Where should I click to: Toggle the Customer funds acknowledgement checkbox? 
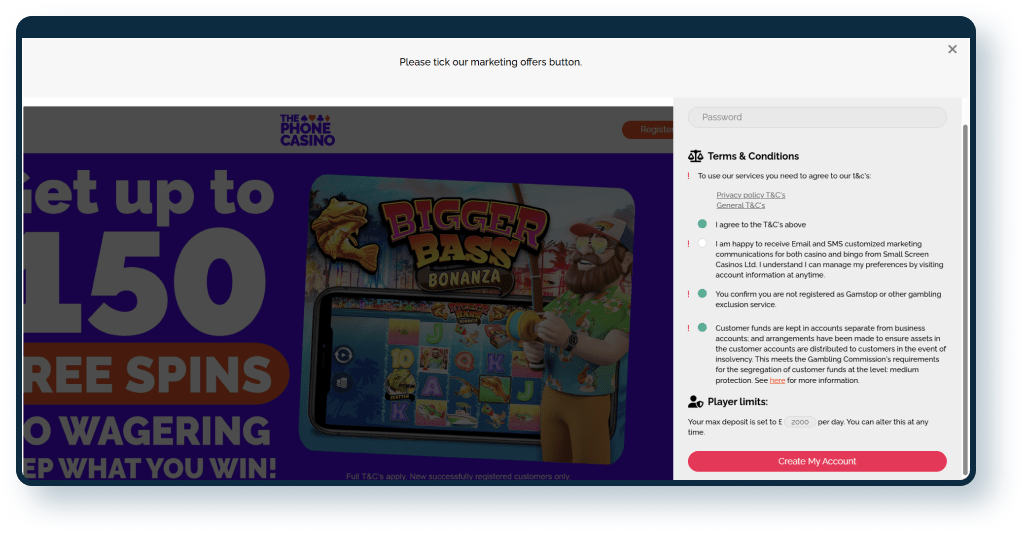[702, 328]
